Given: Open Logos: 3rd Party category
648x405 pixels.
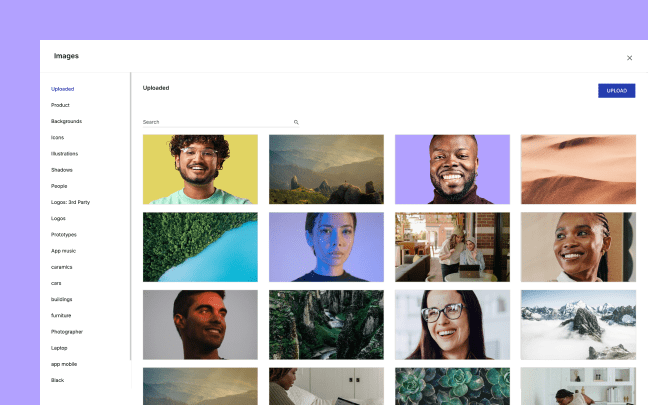Looking at the screenshot, I should (x=70, y=202).
